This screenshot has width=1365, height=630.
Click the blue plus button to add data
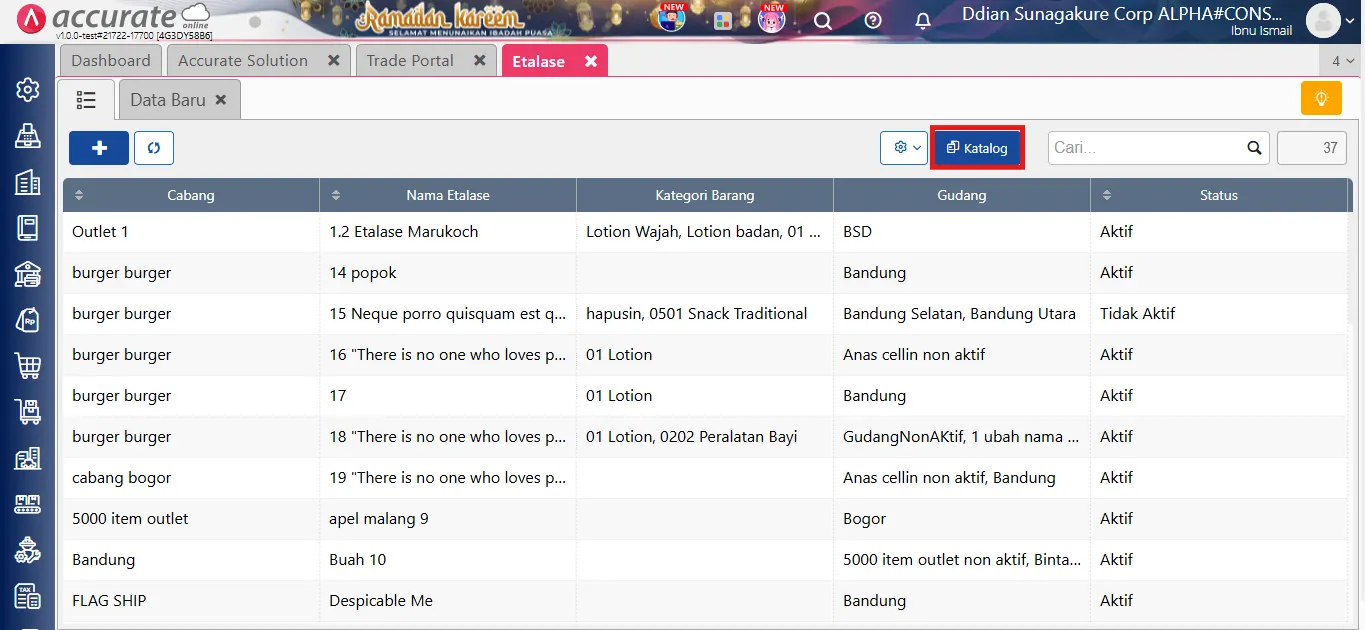click(98, 147)
